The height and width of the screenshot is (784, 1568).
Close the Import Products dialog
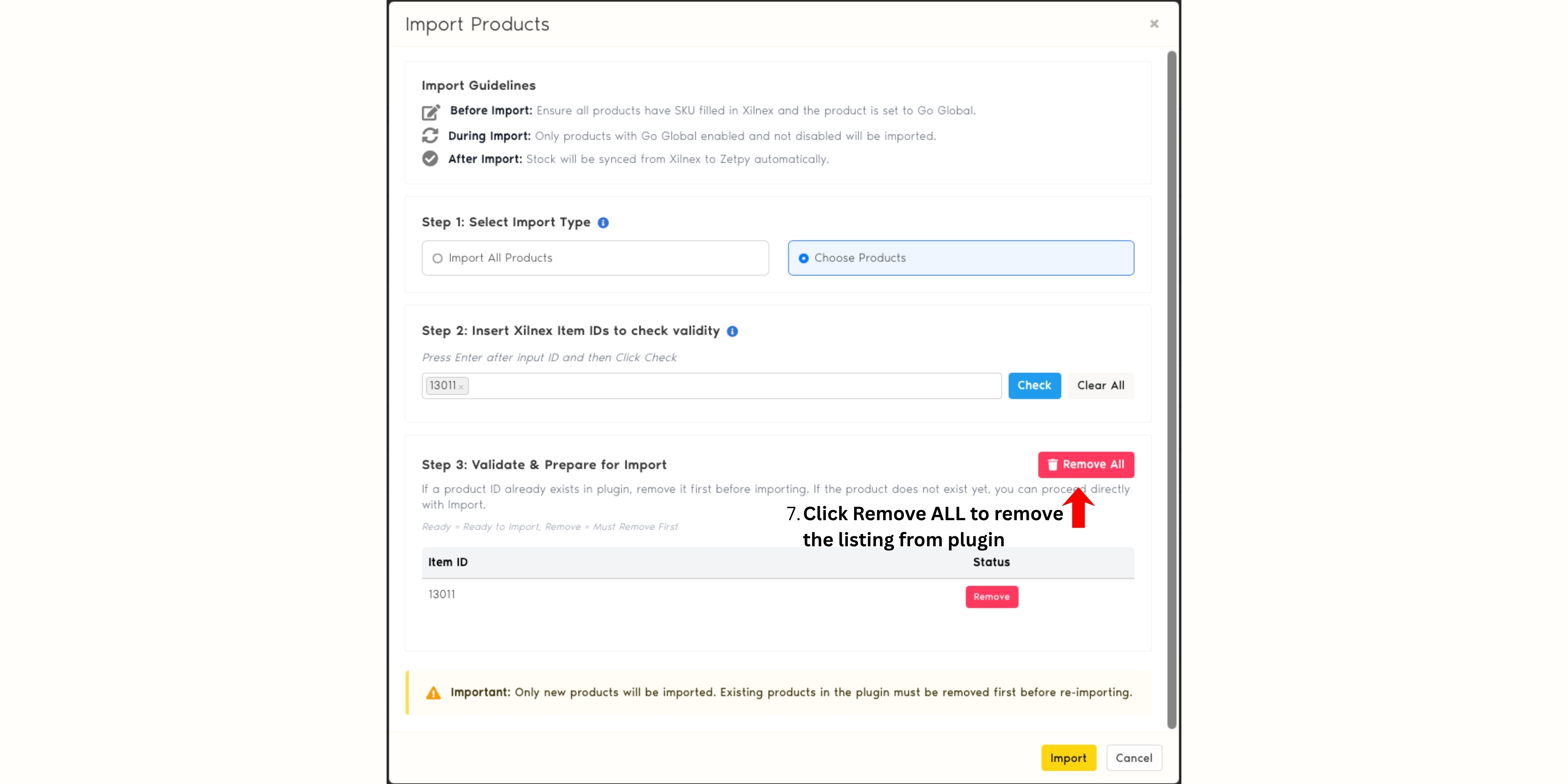[x=1154, y=24]
